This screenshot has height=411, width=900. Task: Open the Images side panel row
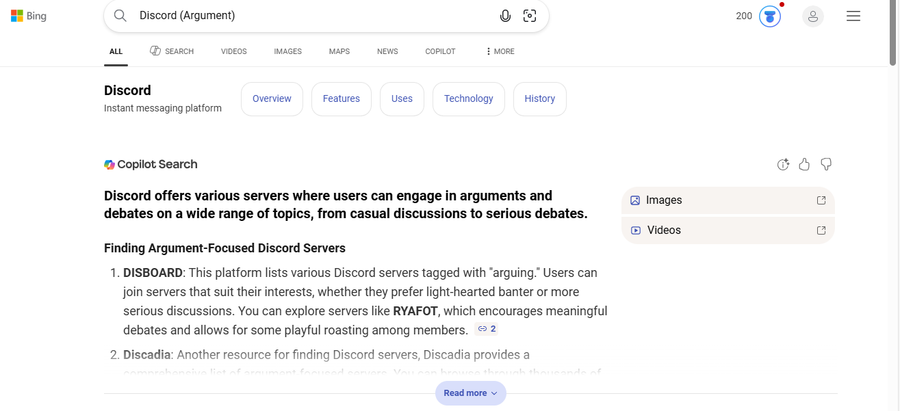tap(728, 200)
